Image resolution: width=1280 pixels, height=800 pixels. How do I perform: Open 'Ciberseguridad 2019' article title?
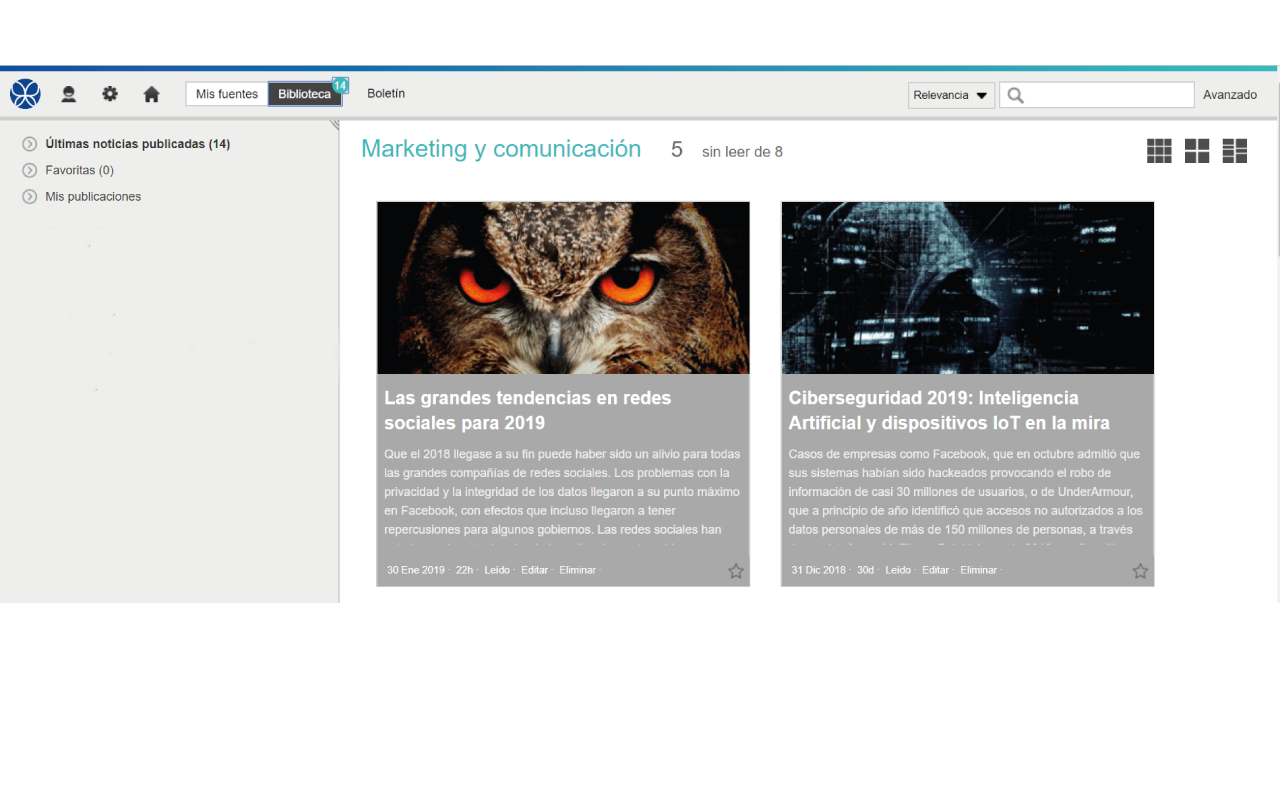click(x=949, y=410)
